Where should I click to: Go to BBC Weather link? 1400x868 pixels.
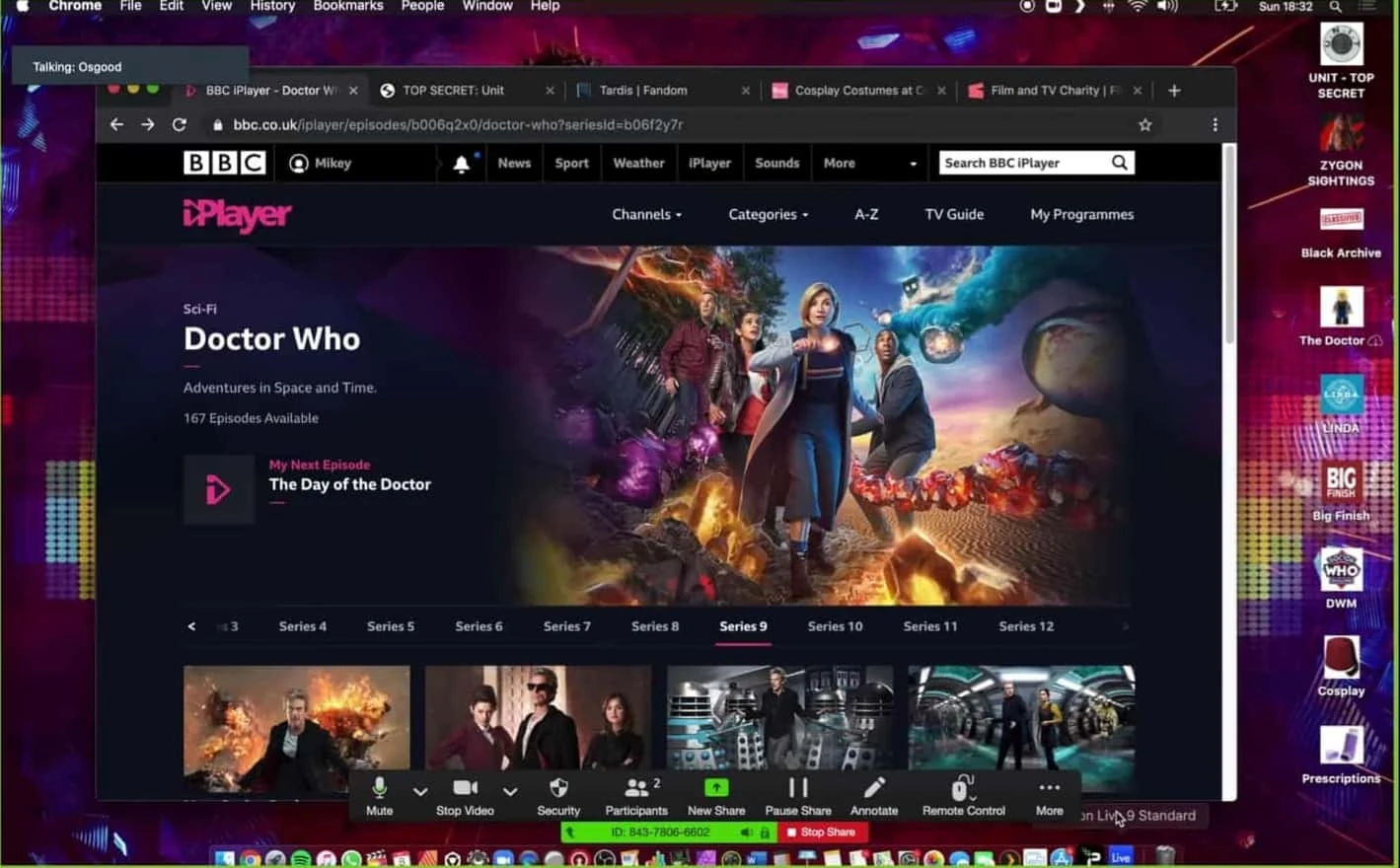pyautogui.click(x=638, y=164)
